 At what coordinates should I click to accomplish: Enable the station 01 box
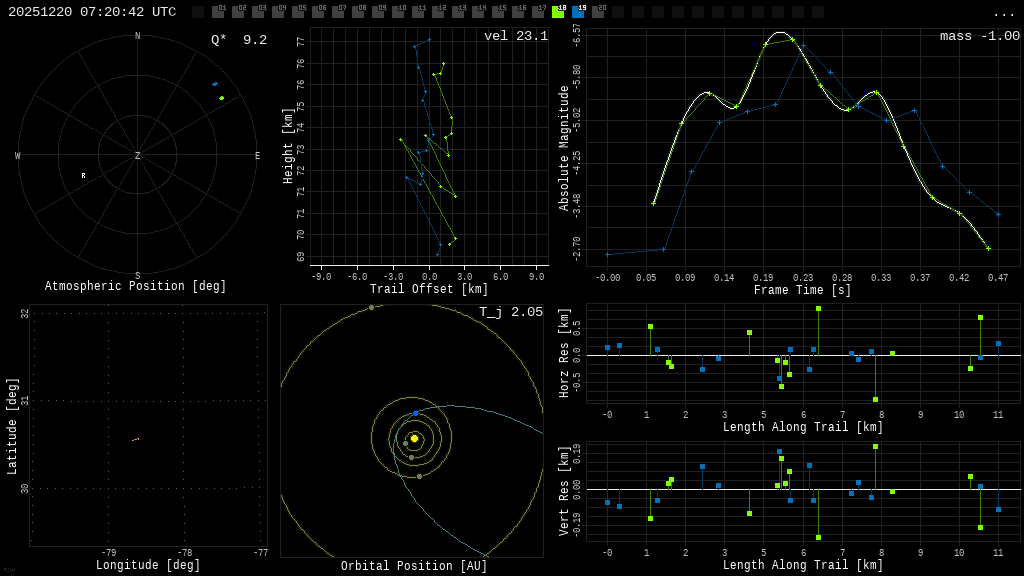218,12
